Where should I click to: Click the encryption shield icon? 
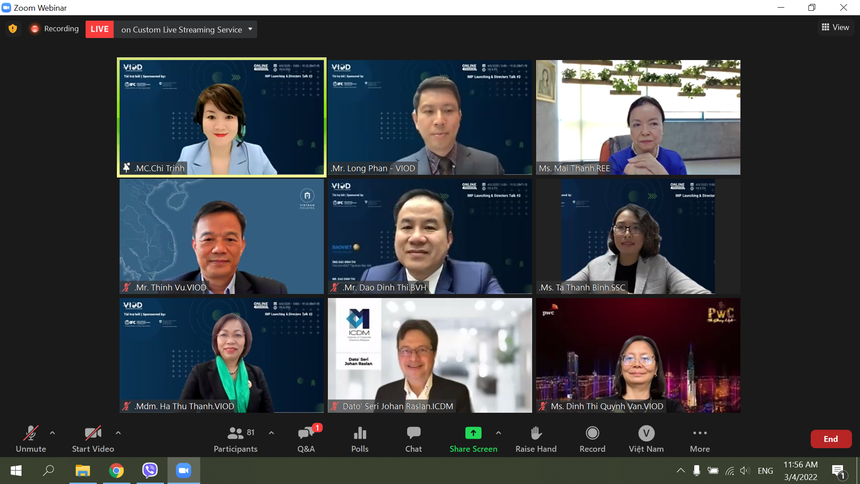13,29
